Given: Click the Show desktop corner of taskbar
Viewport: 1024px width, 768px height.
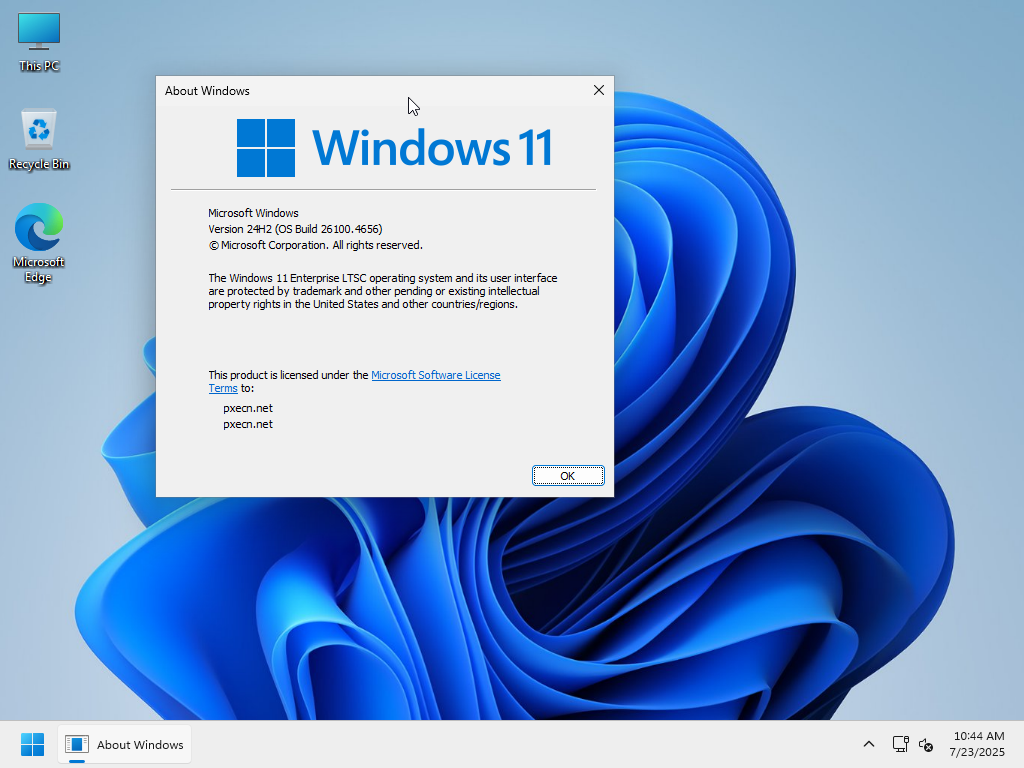Looking at the screenshot, I should tap(1020, 744).
